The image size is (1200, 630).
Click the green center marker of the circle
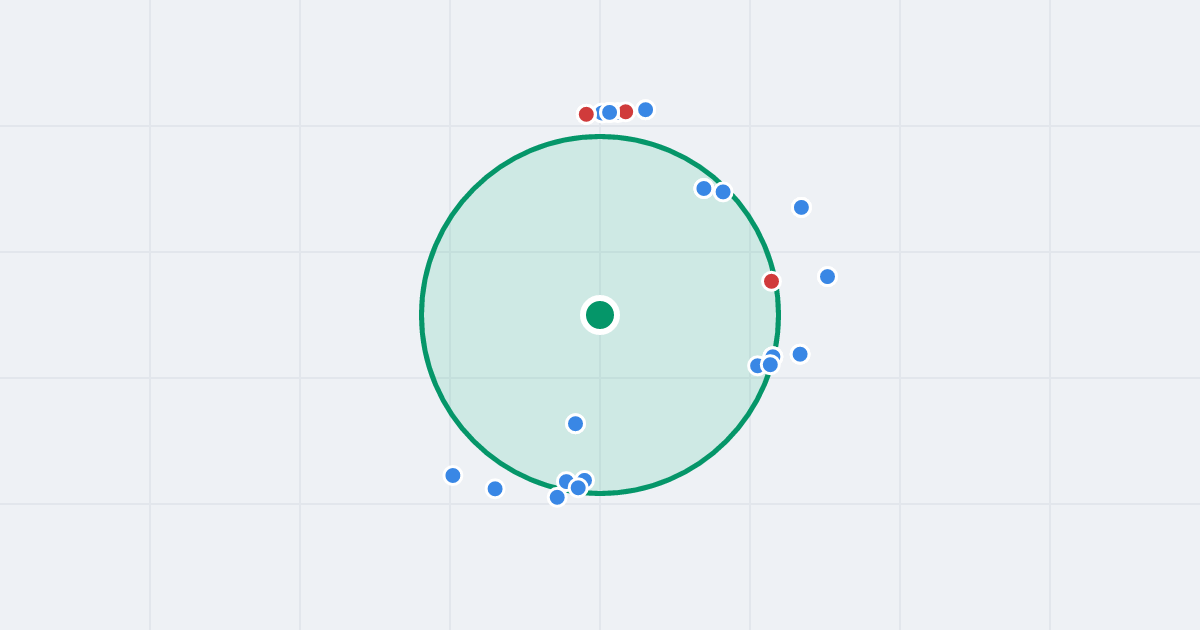coord(600,315)
